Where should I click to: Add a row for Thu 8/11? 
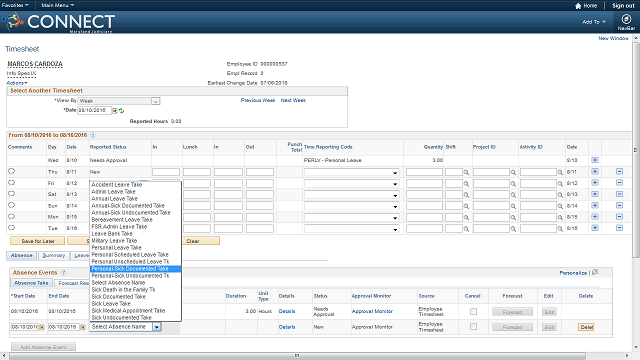(595, 171)
